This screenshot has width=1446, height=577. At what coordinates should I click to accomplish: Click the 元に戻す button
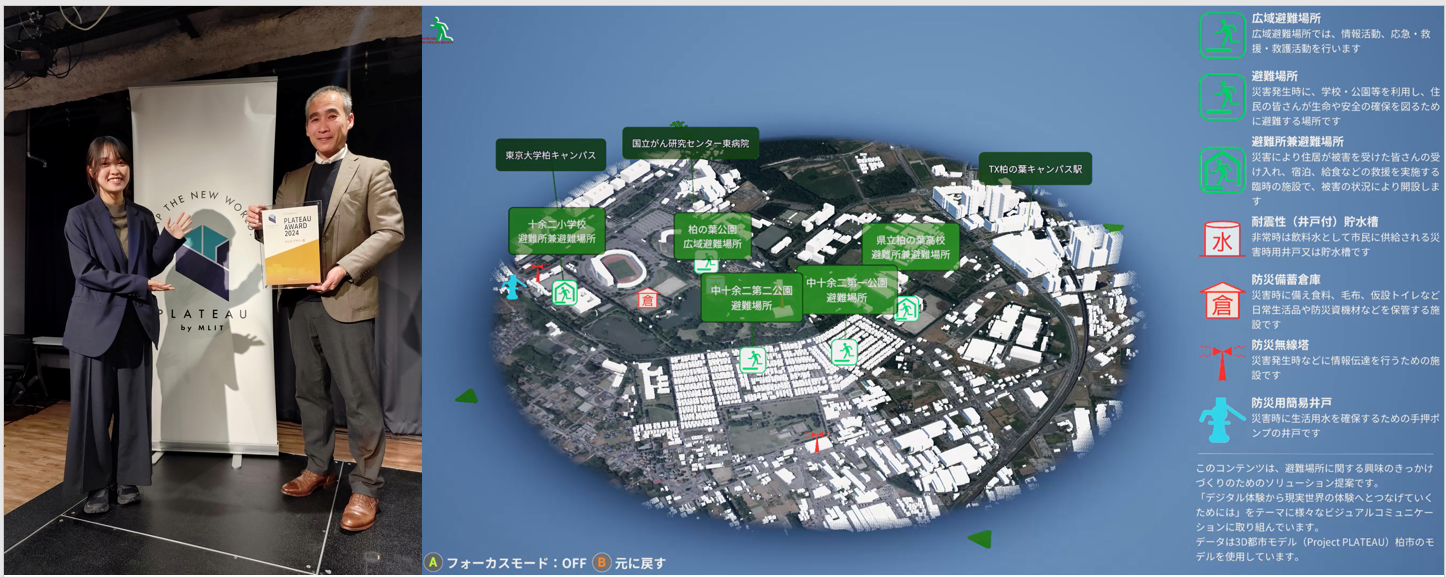(629, 563)
